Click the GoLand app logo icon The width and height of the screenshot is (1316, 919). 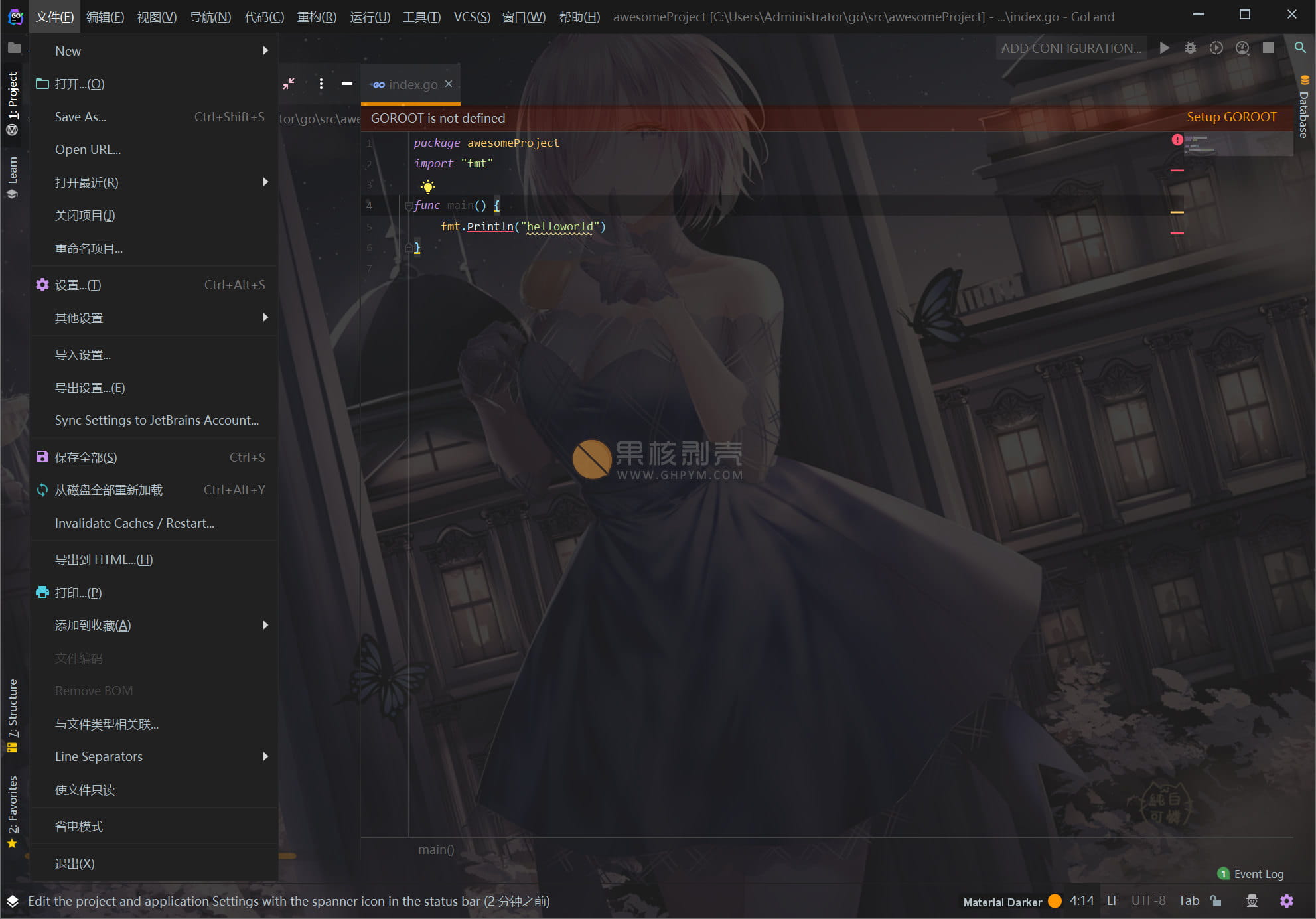pyautogui.click(x=15, y=16)
